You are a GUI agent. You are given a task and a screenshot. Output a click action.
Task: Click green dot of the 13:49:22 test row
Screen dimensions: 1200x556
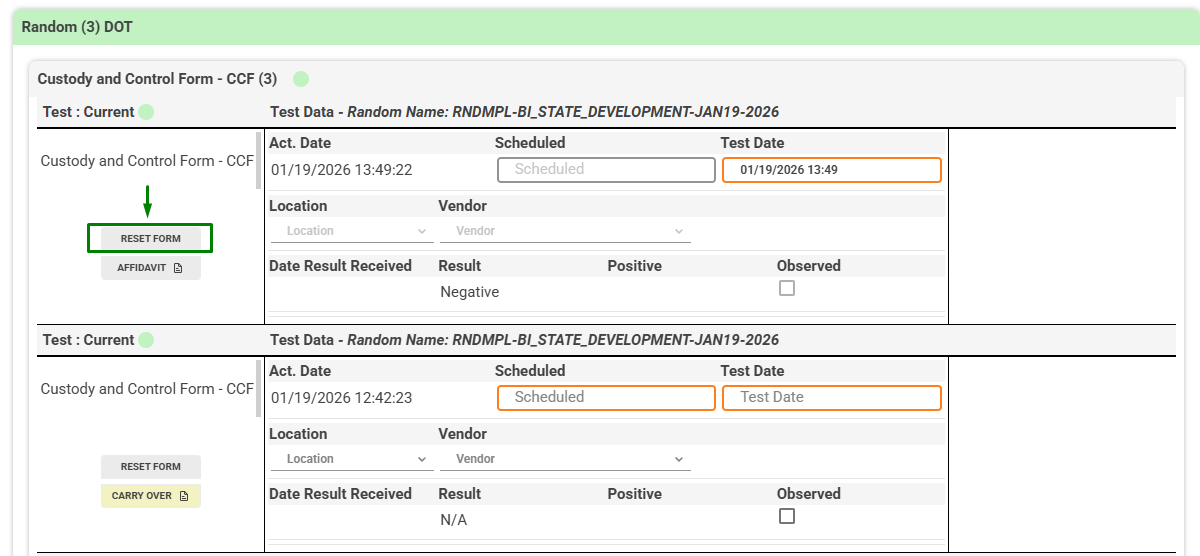(146, 112)
